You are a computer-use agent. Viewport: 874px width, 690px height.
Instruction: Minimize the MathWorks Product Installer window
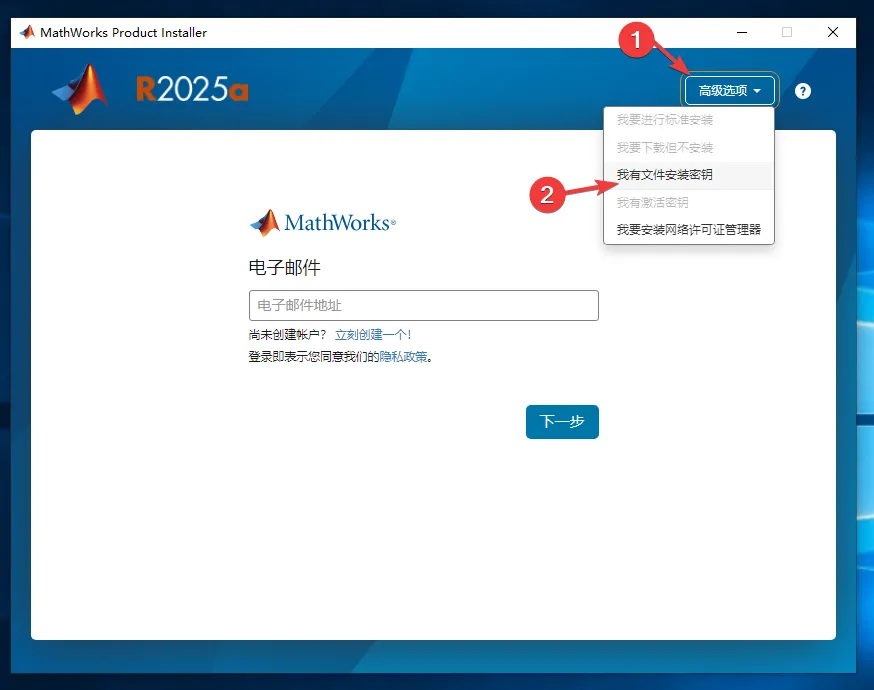pyautogui.click(x=741, y=32)
